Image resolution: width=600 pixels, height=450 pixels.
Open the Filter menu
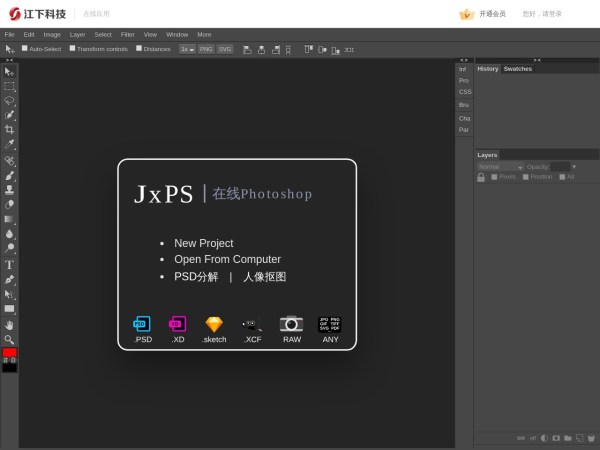coord(127,34)
